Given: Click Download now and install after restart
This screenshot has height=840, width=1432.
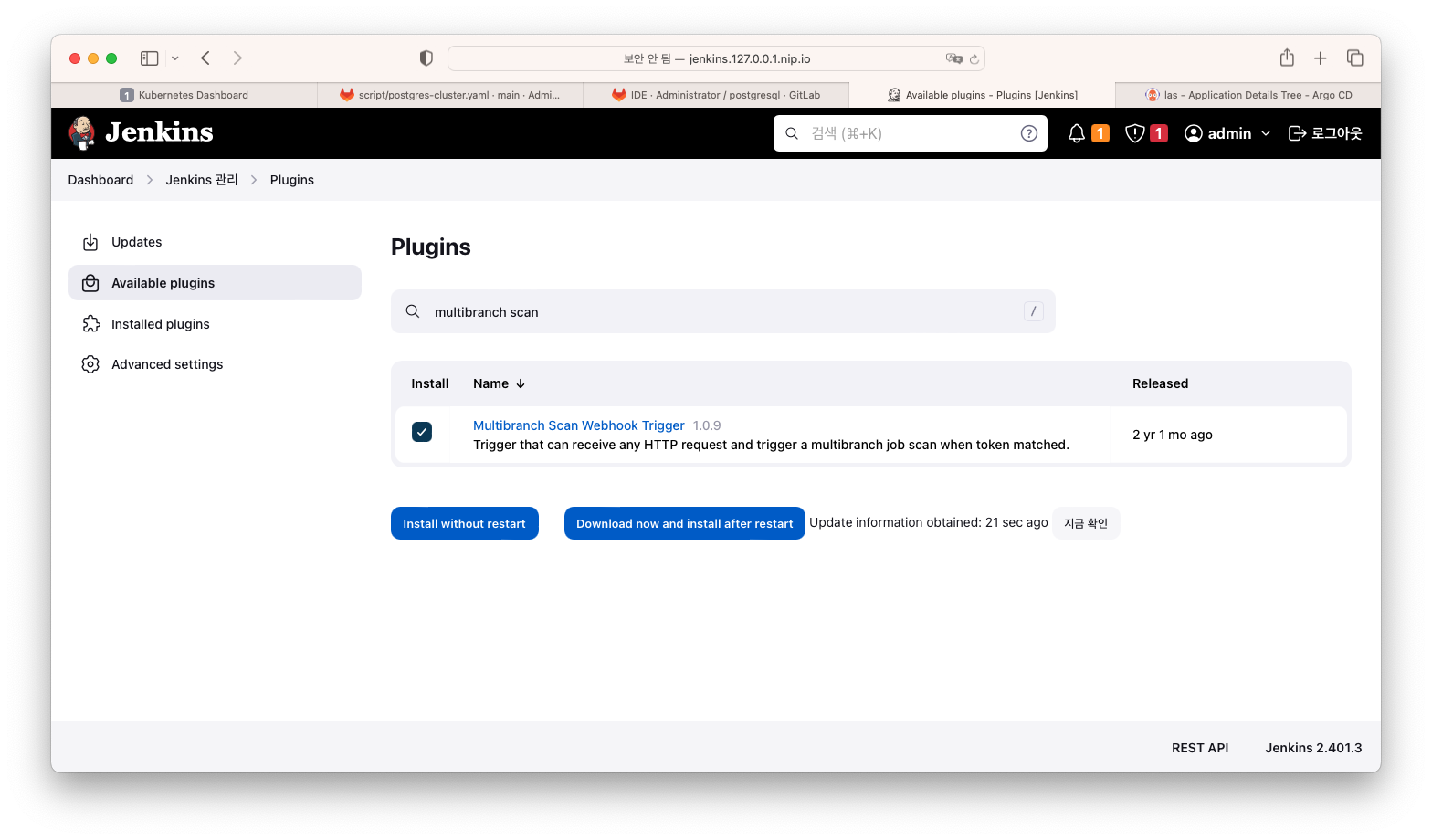Looking at the screenshot, I should 685,523.
